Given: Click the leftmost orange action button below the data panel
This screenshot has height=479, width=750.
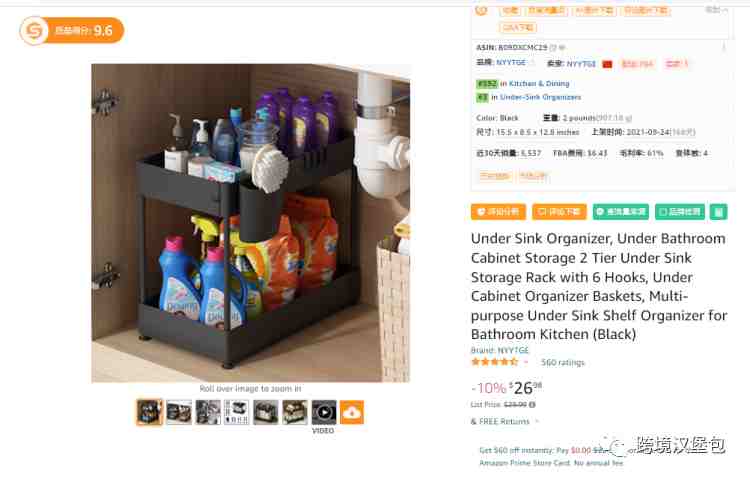Looking at the screenshot, I should point(498,212).
